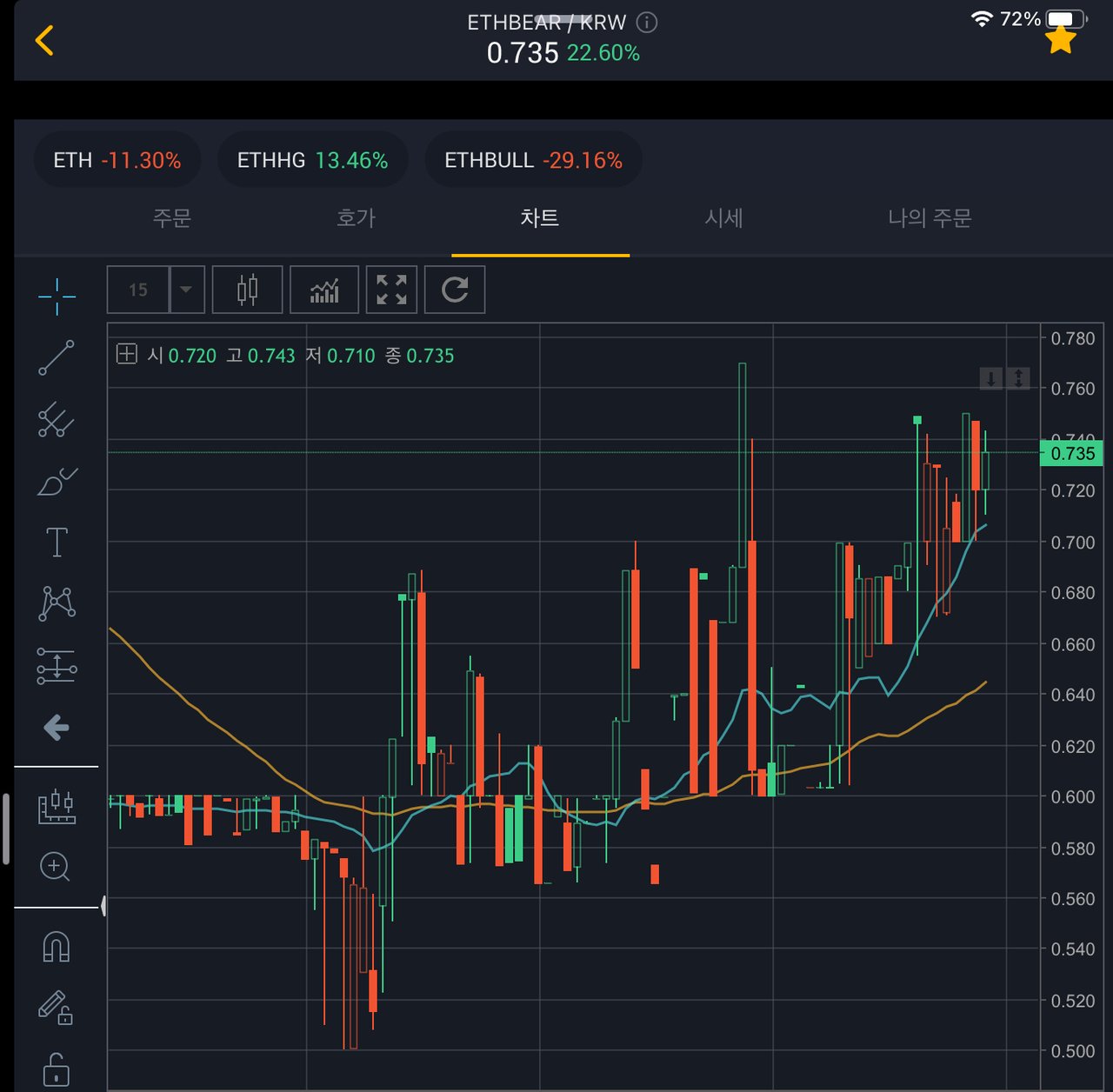The height and width of the screenshot is (1092, 1113).
Task: Collapse the drawing toolbar with arrow
Action: [x=57, y=728]
